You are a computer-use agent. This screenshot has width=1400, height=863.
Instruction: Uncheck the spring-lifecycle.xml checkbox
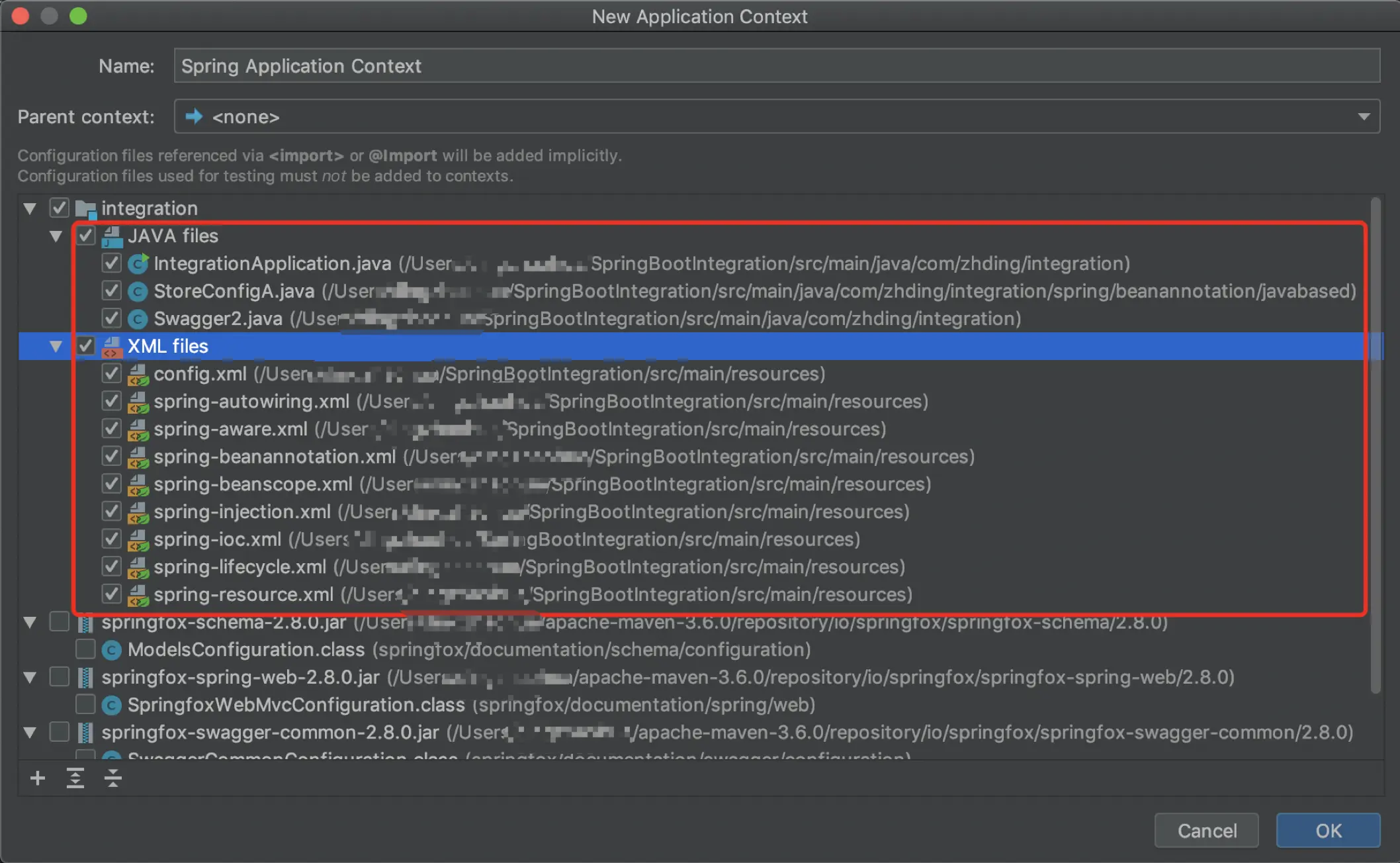pos(111,567)
